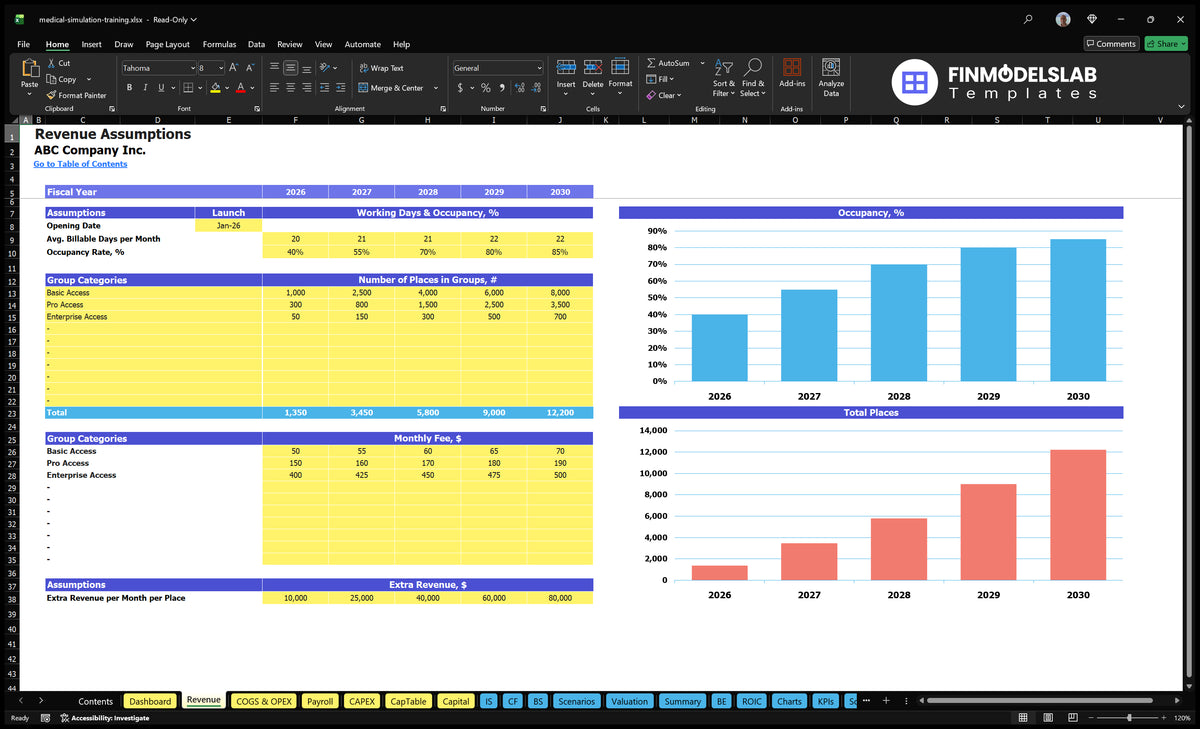Launch the Analyze Data tool
Viewport: 1200px width, 729px height.
point(831,67)
